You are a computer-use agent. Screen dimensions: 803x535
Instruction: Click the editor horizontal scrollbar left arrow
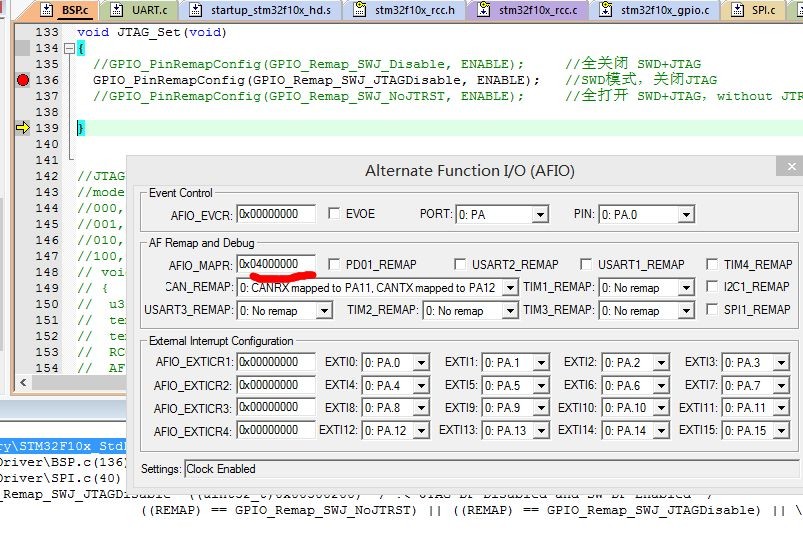tap(23, 382)
